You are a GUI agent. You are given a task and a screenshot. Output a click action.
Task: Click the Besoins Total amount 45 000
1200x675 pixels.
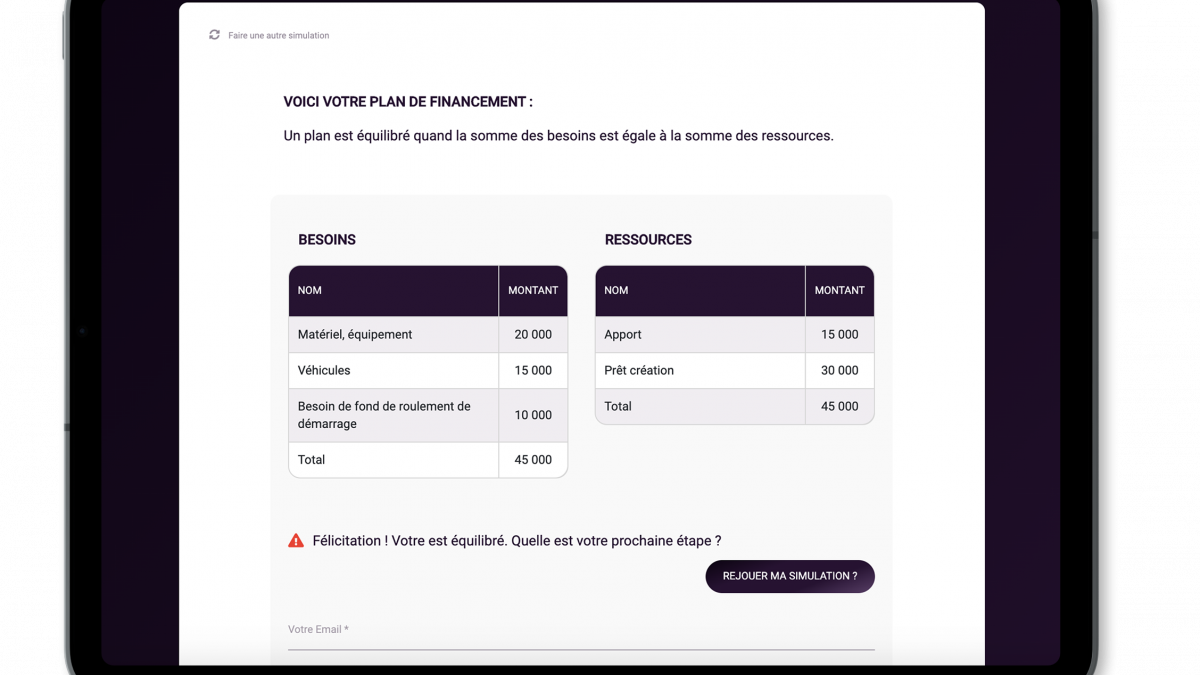[533, 460]
